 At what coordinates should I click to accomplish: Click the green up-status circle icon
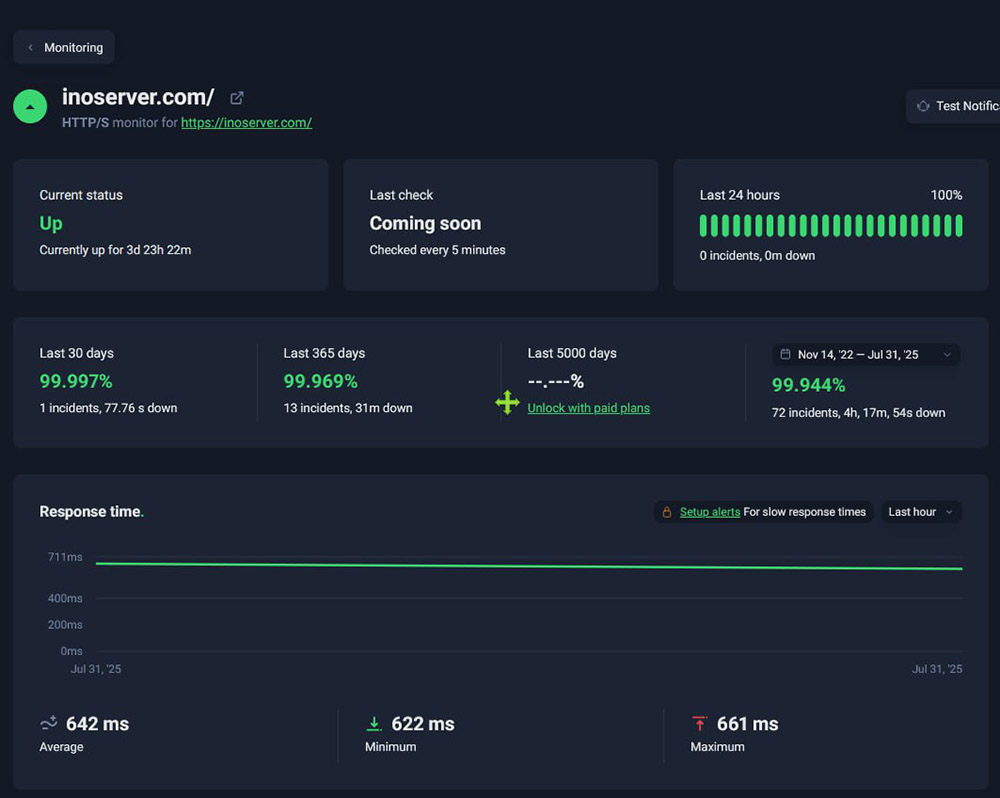coord(30,107)
